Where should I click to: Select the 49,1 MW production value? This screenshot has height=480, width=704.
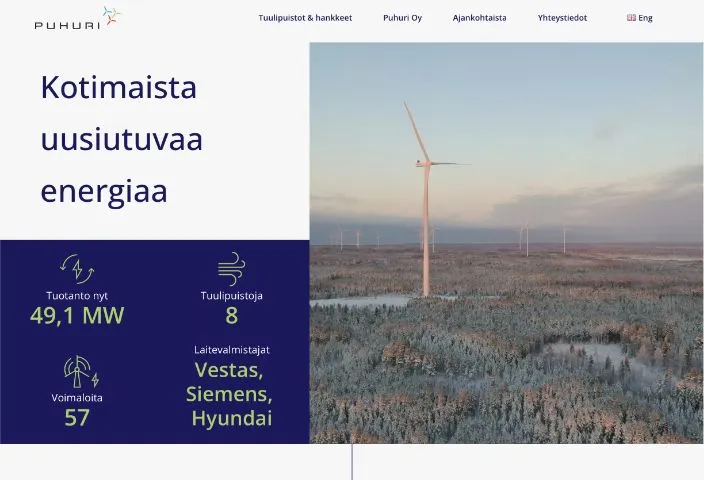77,315
